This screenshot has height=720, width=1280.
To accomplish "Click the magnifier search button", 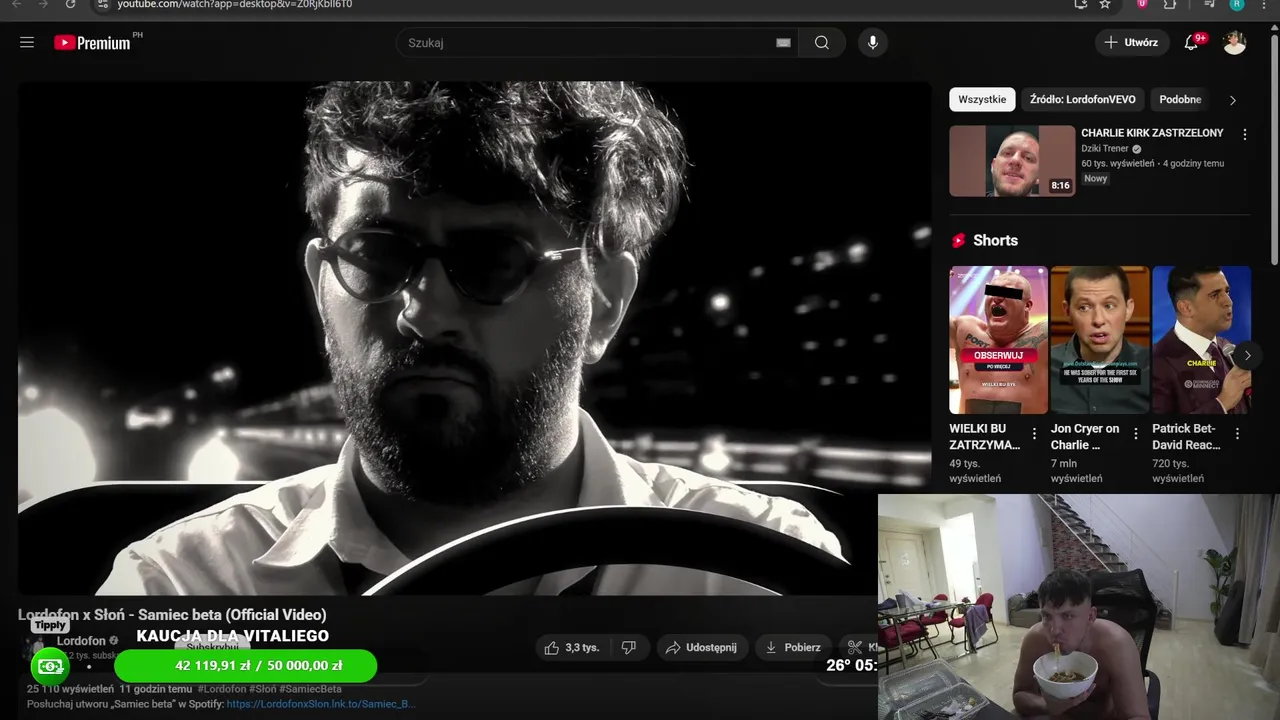I will pyautogui.click(x=822, y=42).
